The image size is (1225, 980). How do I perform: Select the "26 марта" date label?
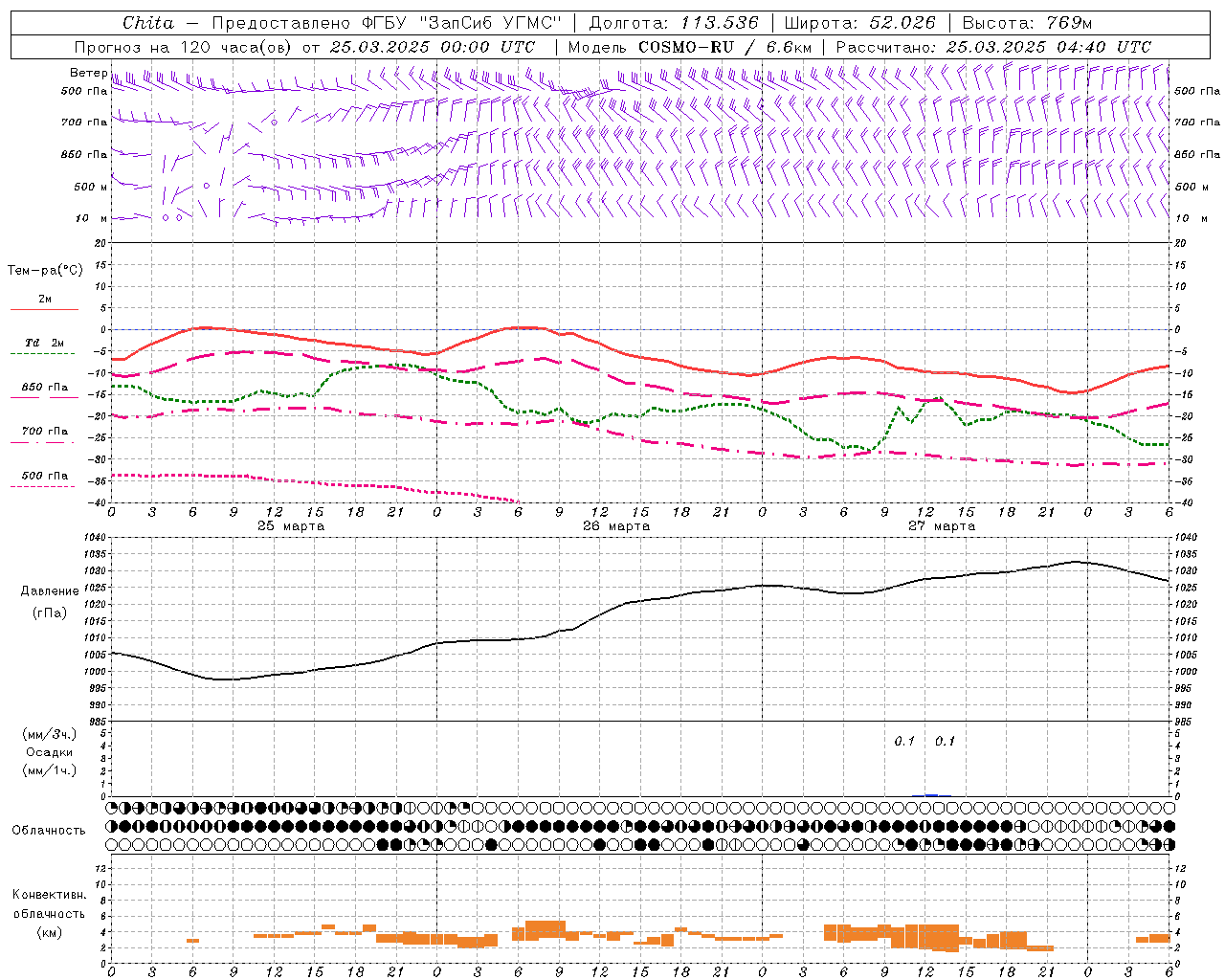click(616, 526)
